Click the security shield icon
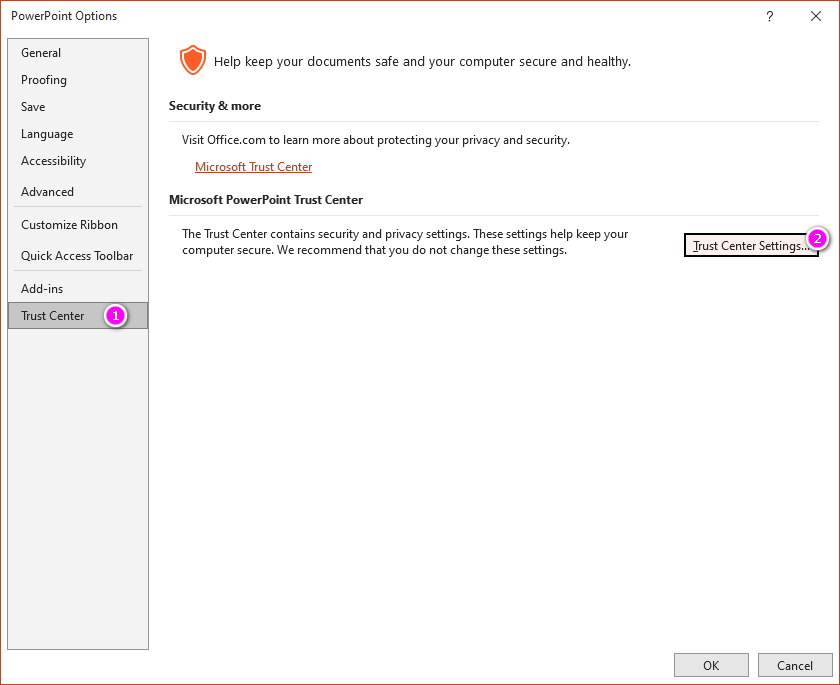 click(192, 60)
